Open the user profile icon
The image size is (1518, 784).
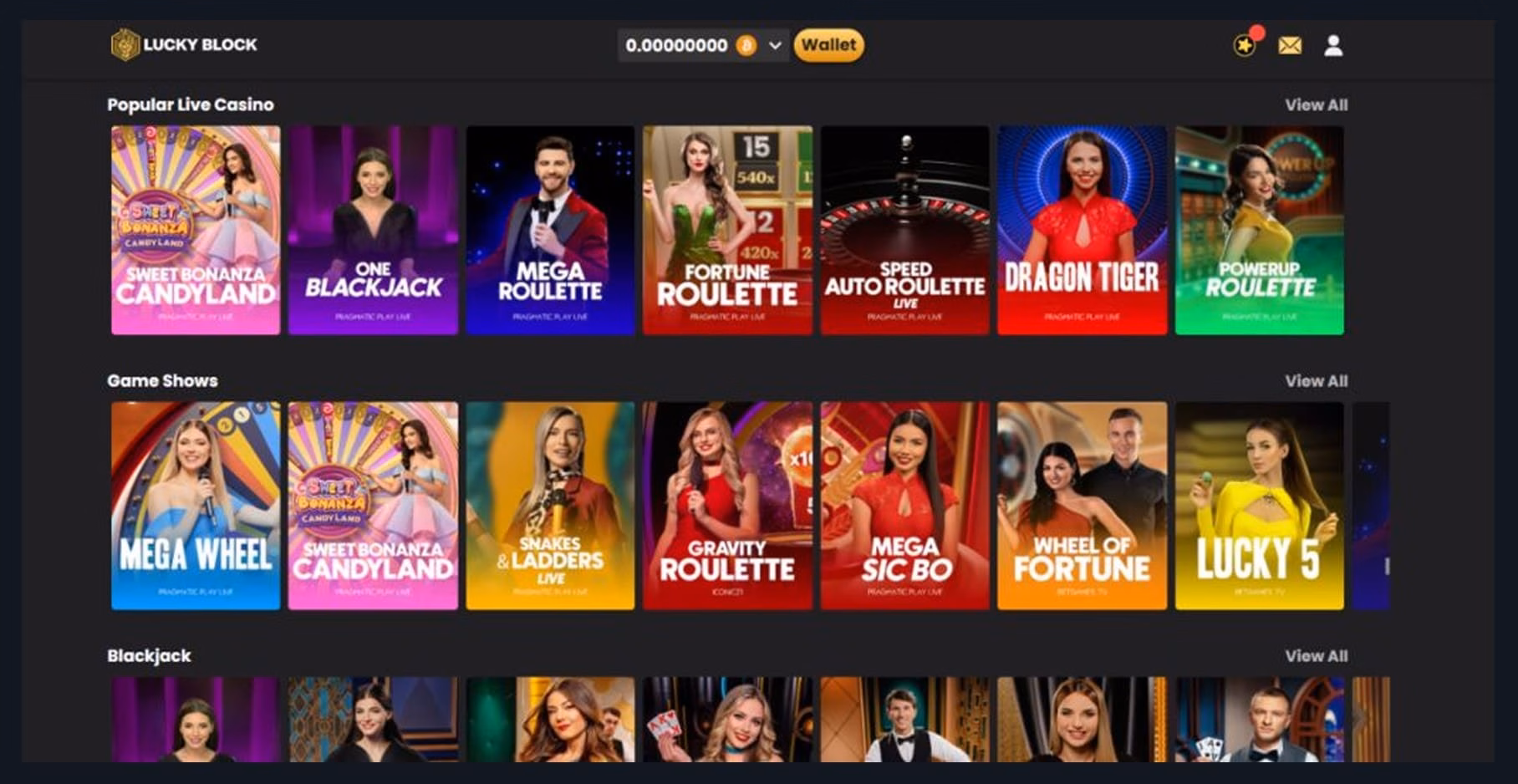tap(1333, 45)
